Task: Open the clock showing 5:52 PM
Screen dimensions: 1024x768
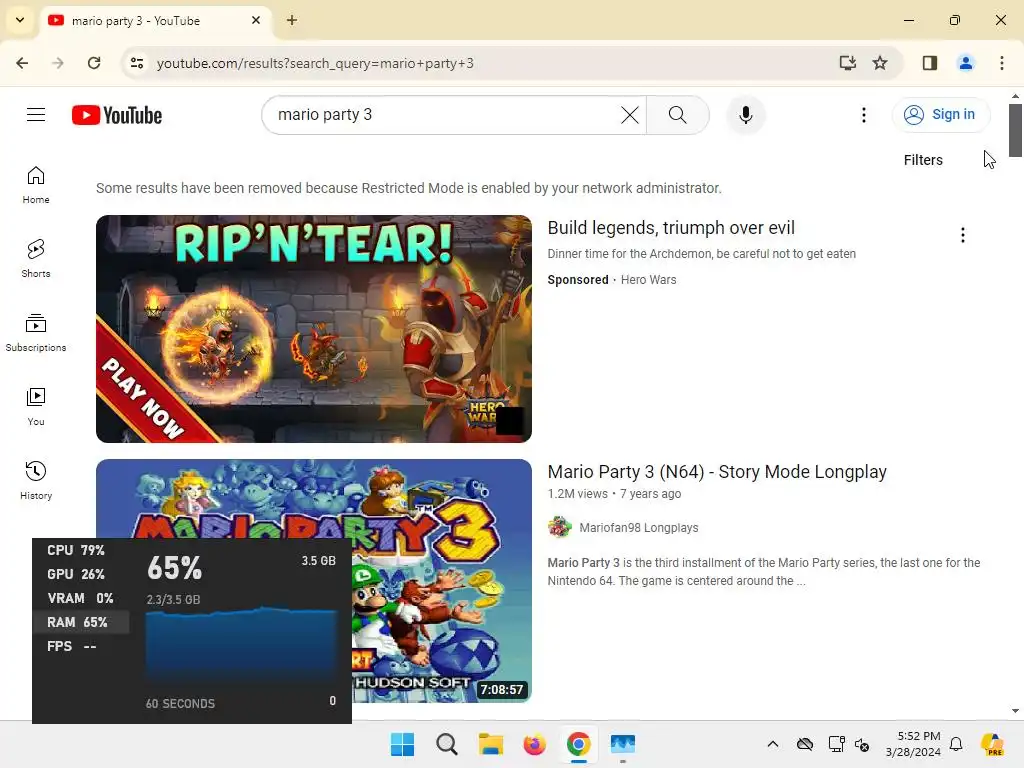Action: pos(913,744)
